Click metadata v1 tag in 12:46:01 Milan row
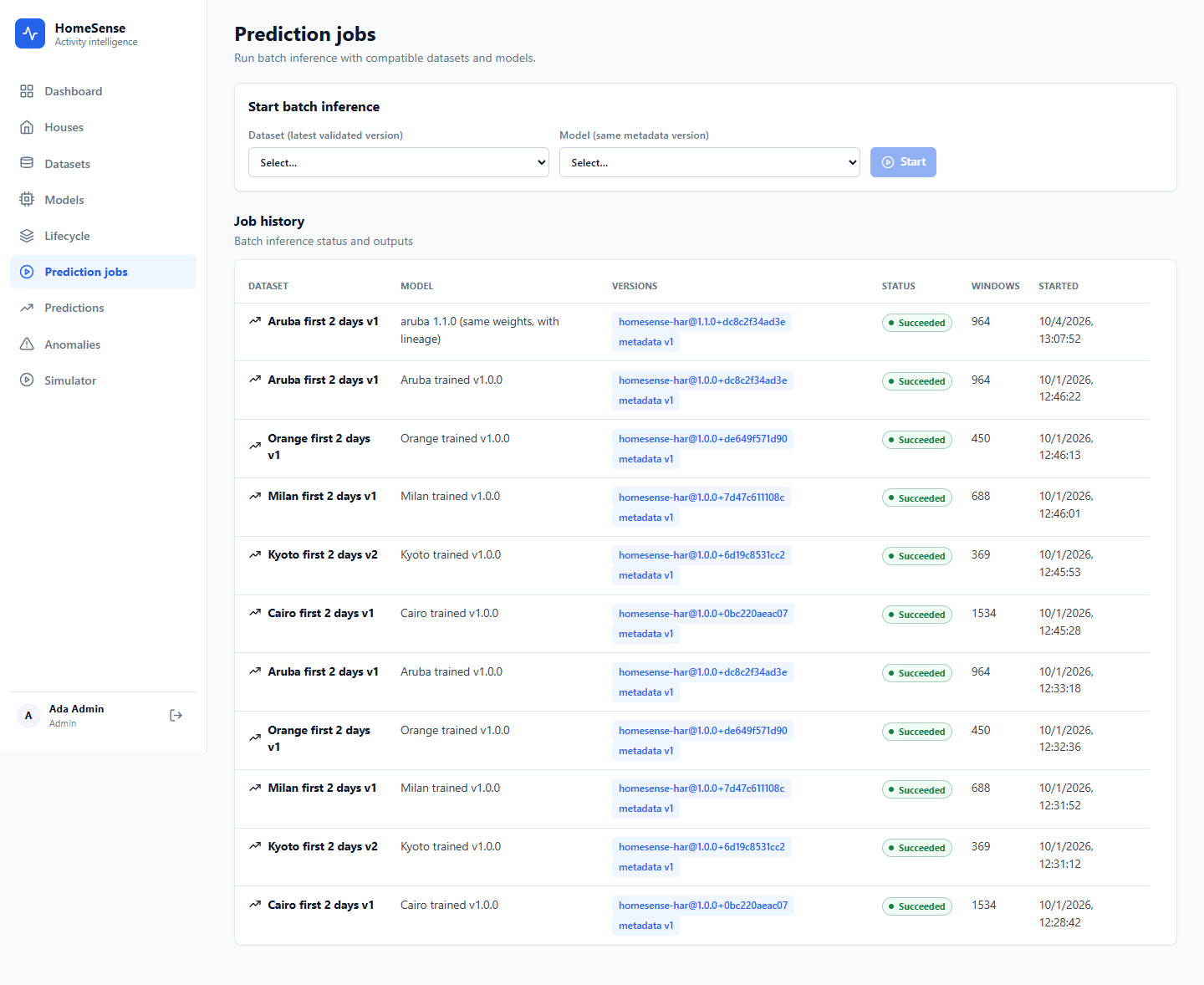The width and height of the screenshot is (1204, 985). click(645, 518)
